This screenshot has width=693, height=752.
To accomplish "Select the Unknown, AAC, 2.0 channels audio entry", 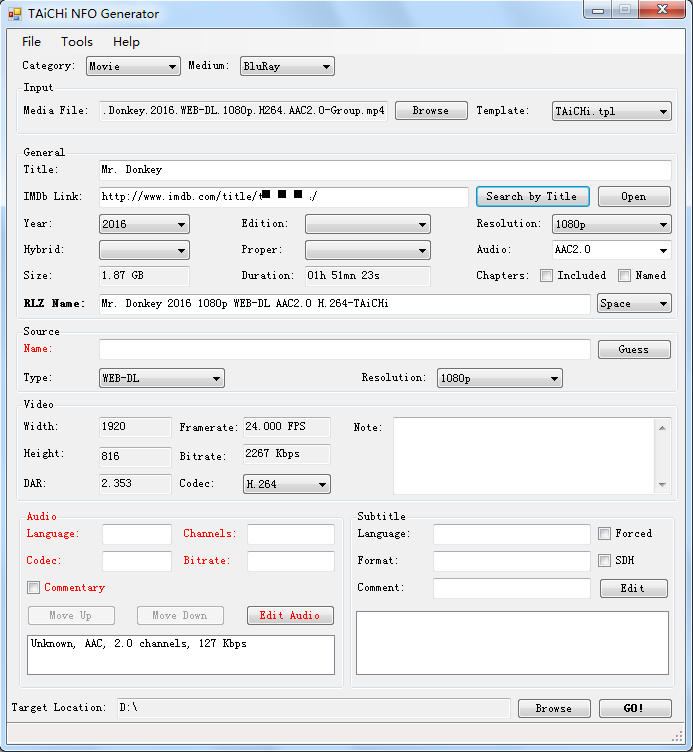I will (x=139, y=644).
